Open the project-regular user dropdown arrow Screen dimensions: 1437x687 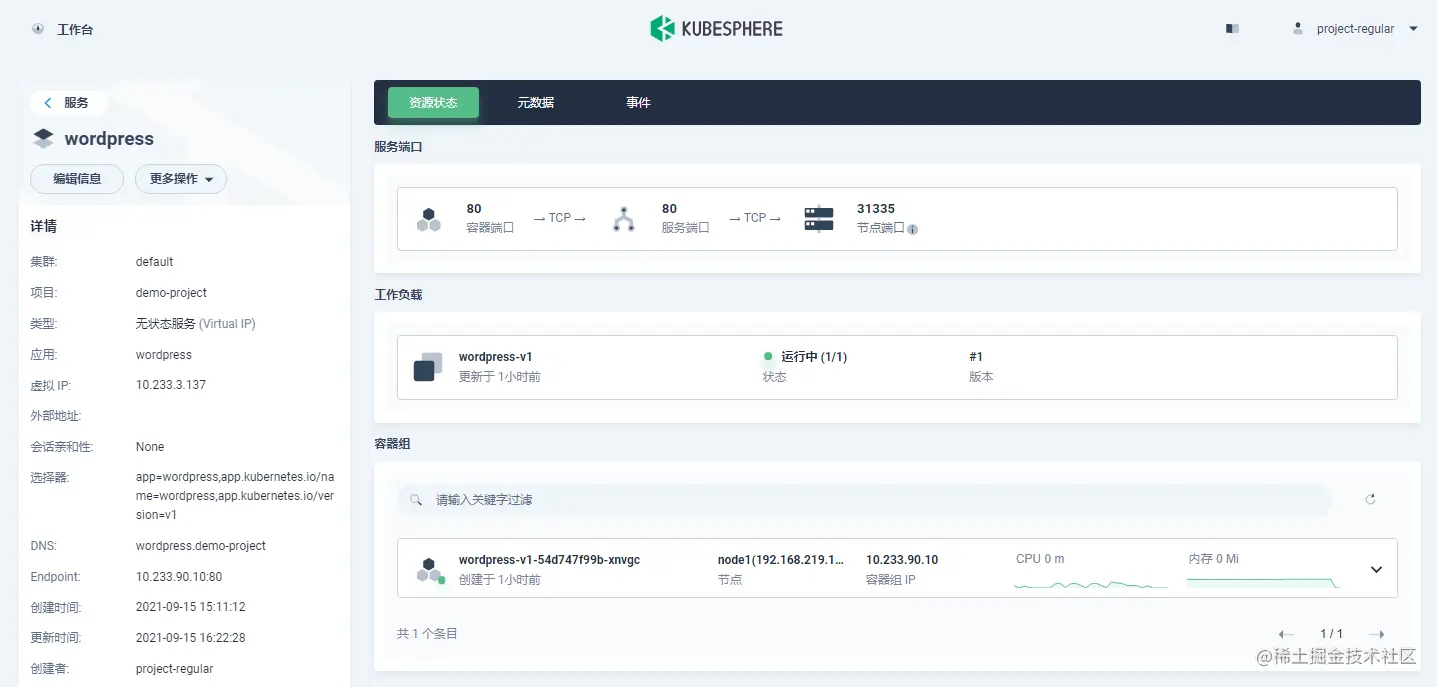coord(1413,29)
